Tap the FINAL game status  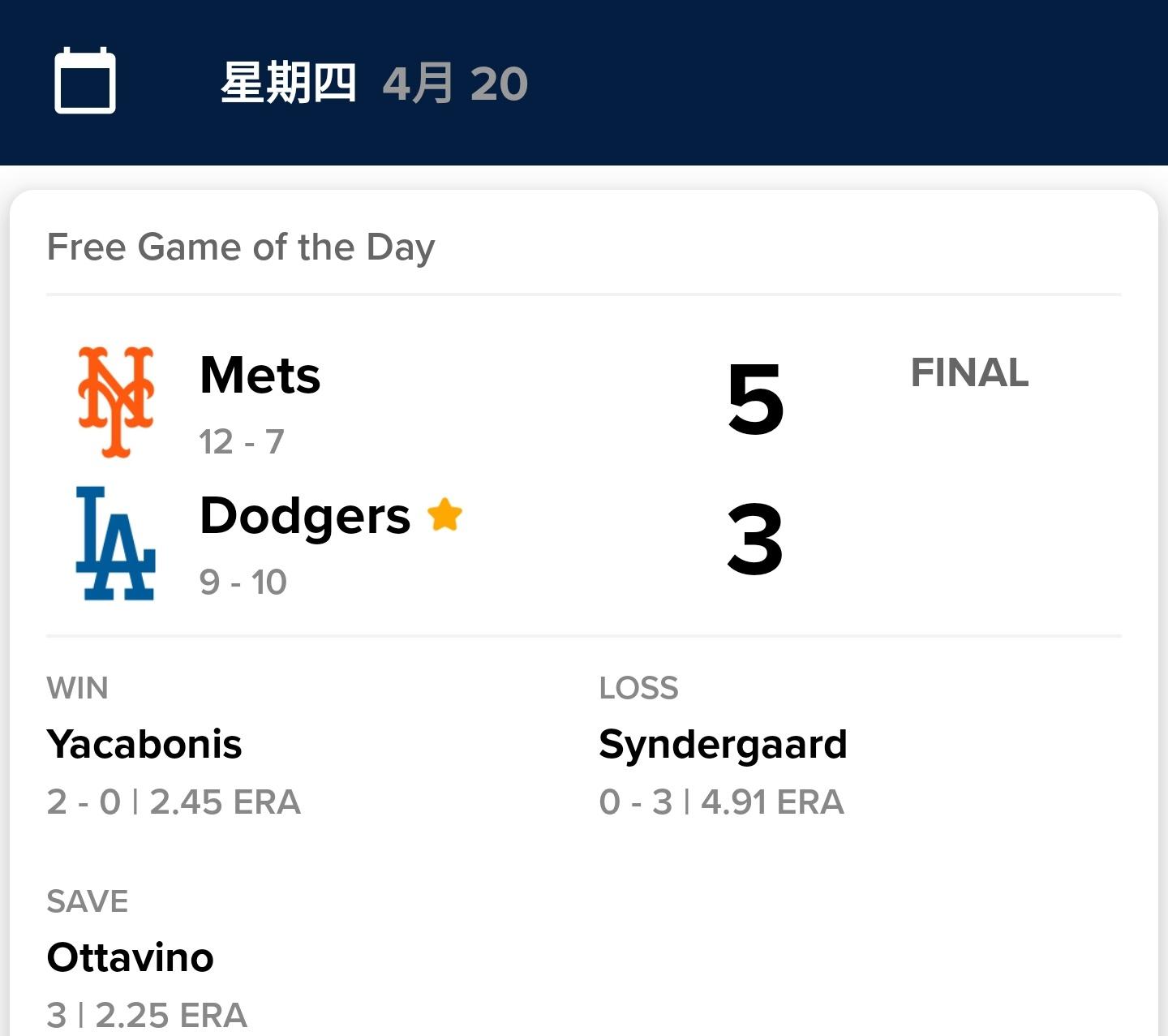[x=969, y=373]
